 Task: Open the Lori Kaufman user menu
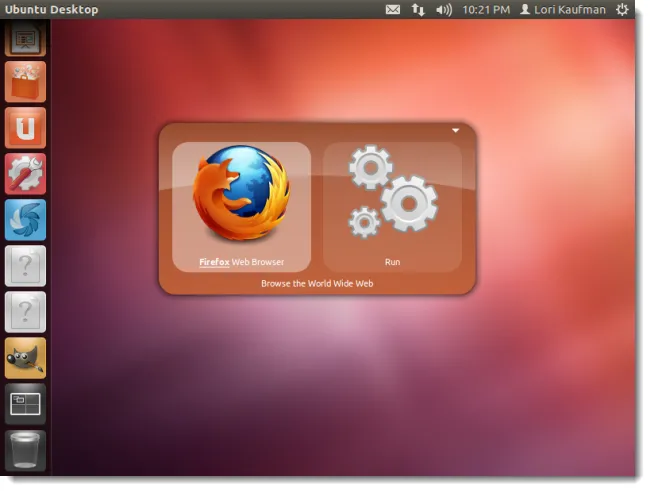(562, 10)
